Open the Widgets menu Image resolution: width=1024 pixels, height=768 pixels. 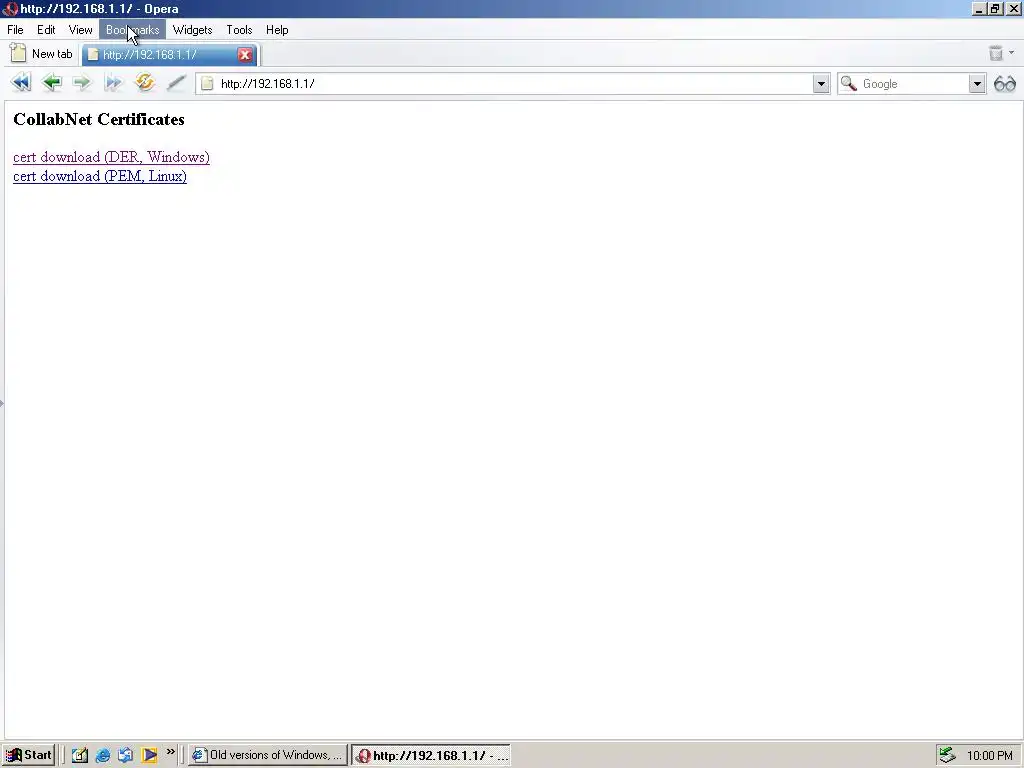(193, 29)
